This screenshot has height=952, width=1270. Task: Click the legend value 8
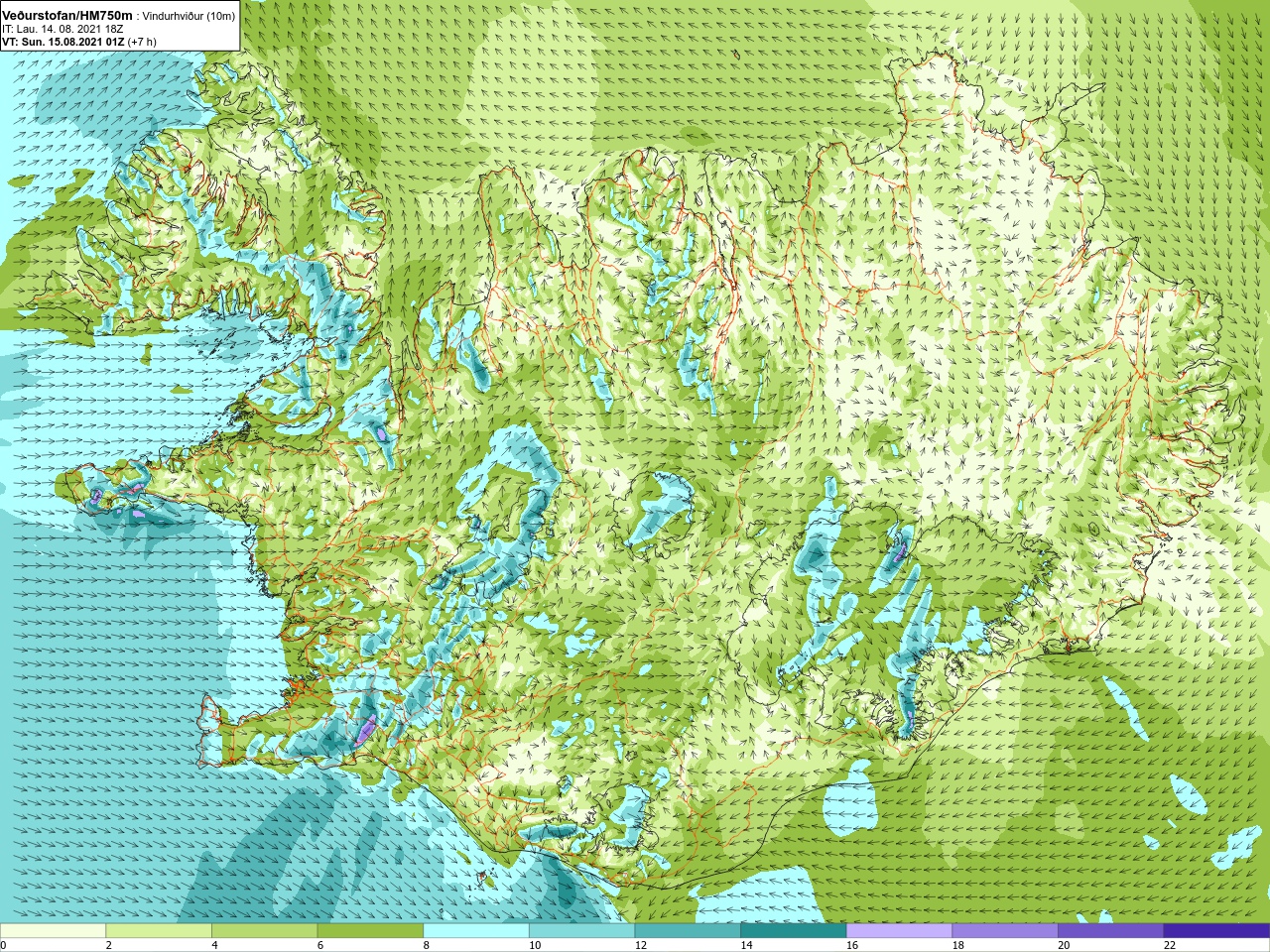pyautogui.click(x=427, y=945)
